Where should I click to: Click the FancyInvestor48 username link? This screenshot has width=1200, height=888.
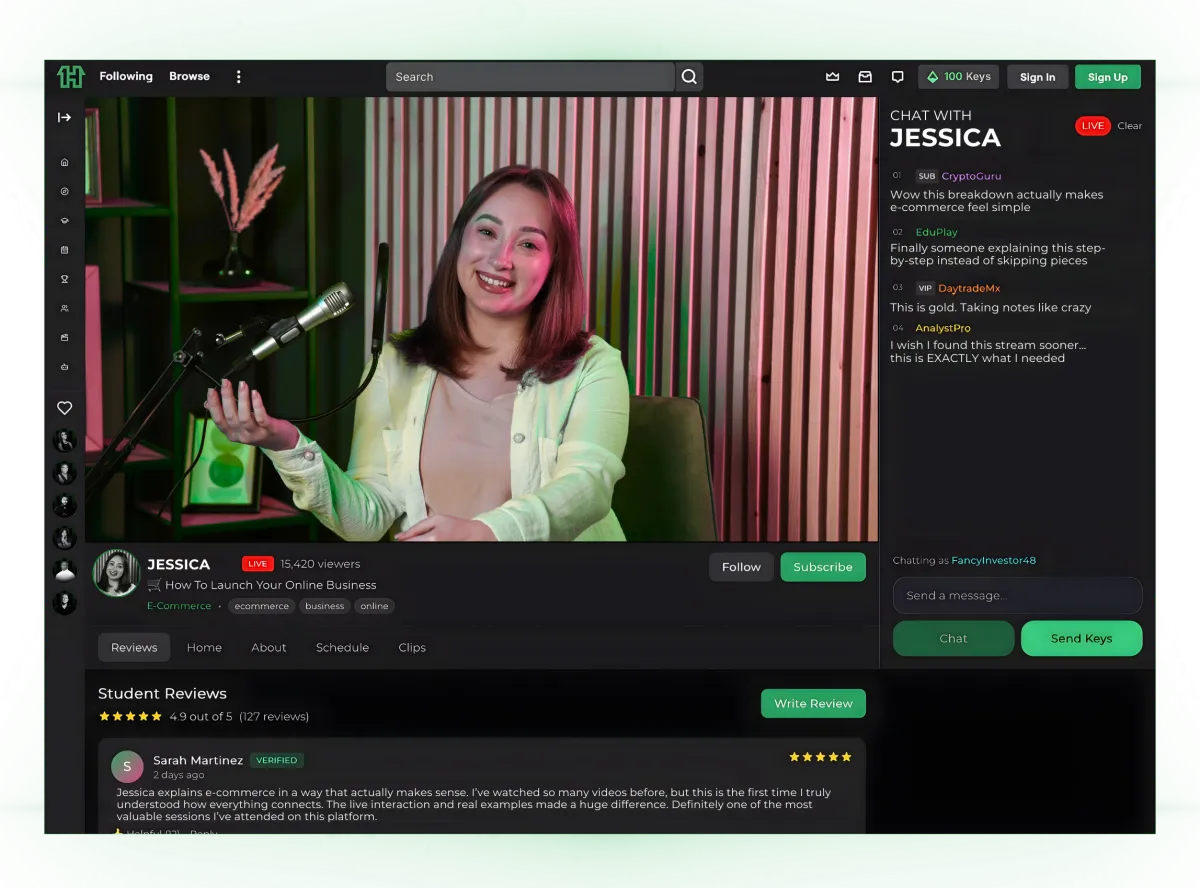point(993,561)
